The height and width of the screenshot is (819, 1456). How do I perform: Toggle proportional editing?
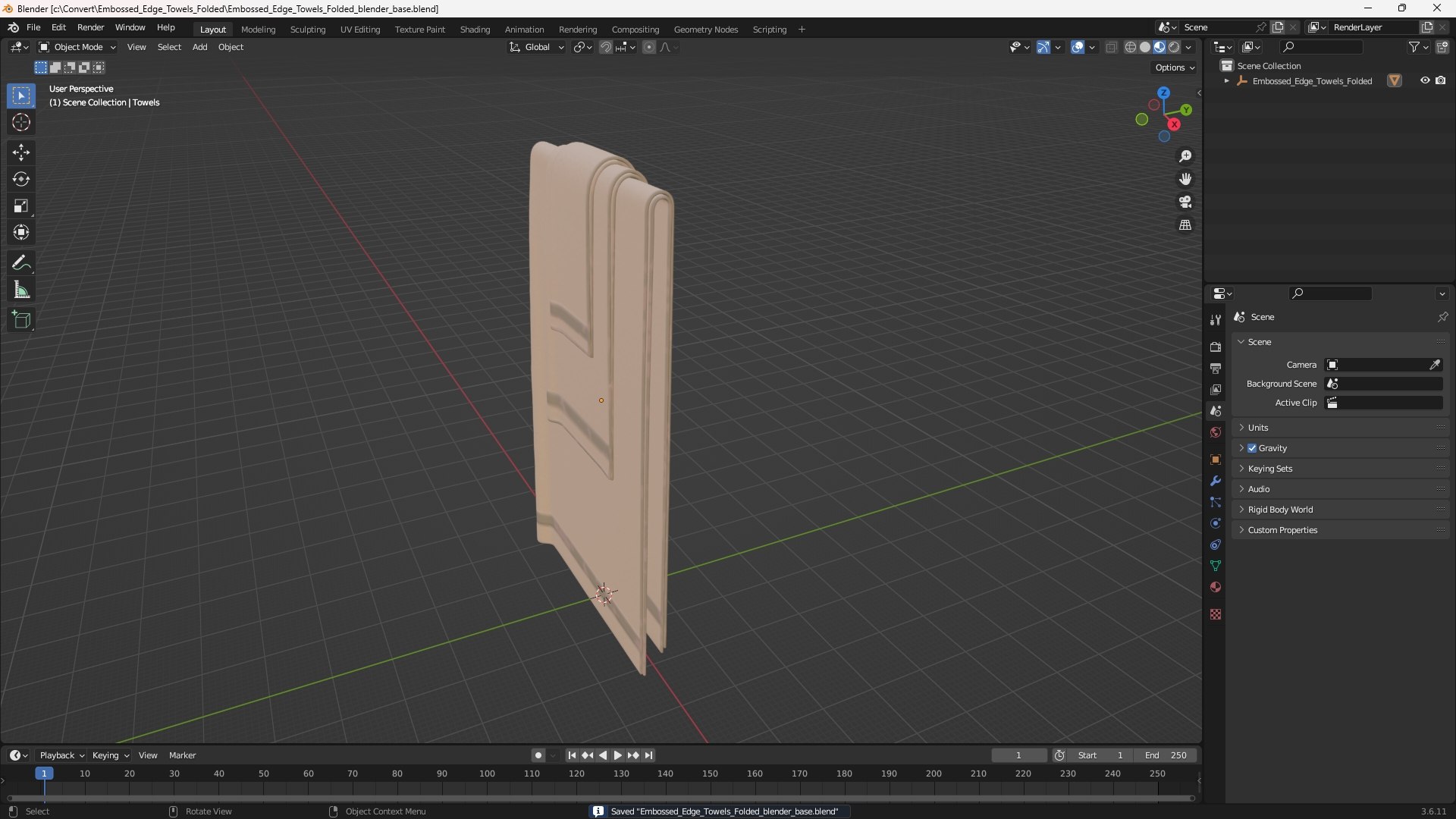click(649, 47)
